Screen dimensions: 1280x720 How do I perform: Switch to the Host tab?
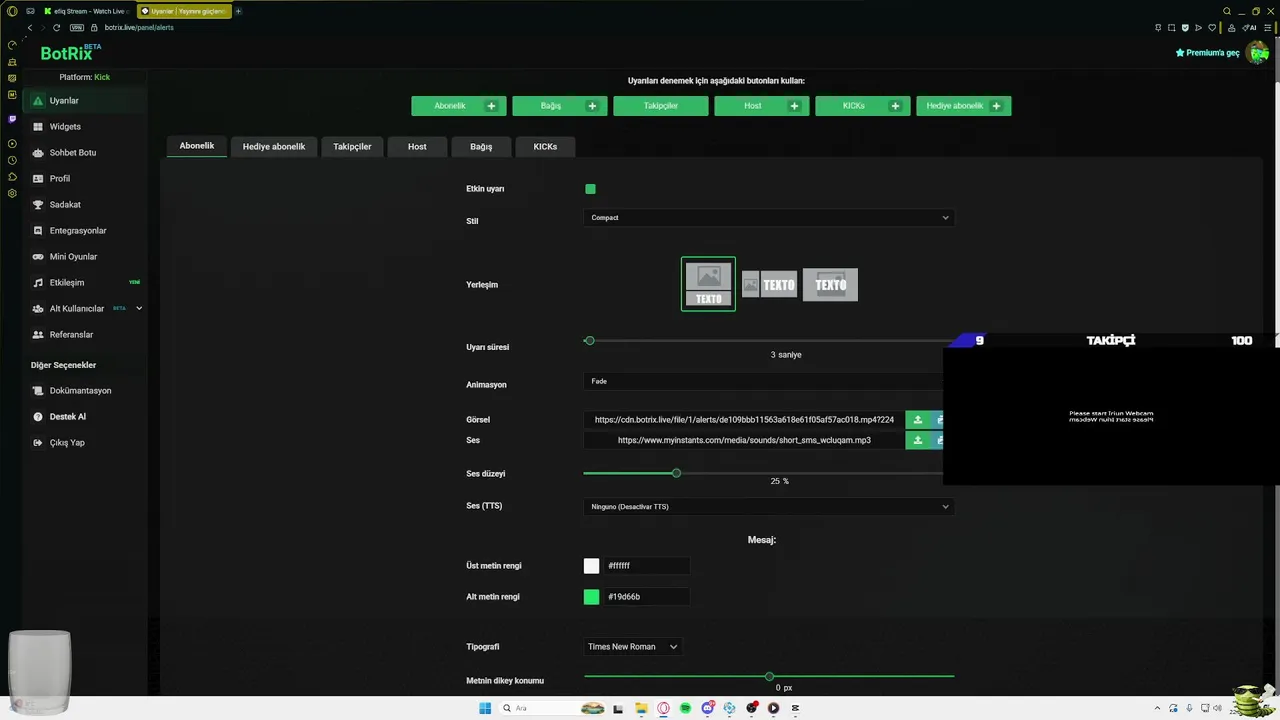tap(417, 147)
